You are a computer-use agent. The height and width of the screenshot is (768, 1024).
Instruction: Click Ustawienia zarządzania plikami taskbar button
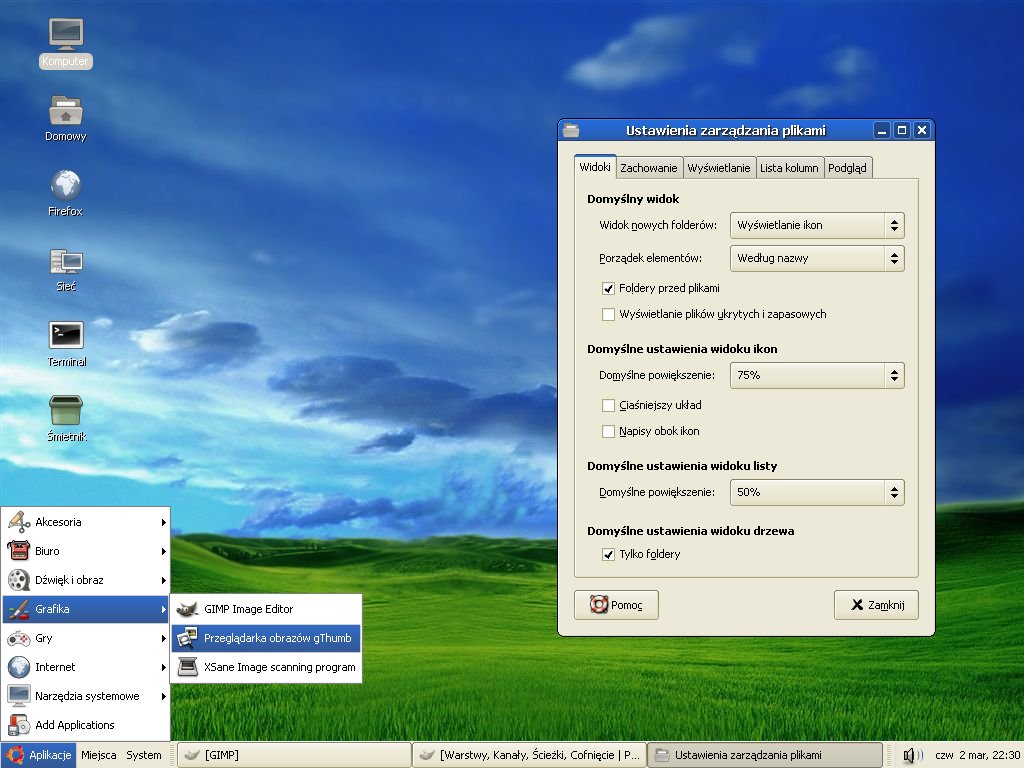(765, 755)
